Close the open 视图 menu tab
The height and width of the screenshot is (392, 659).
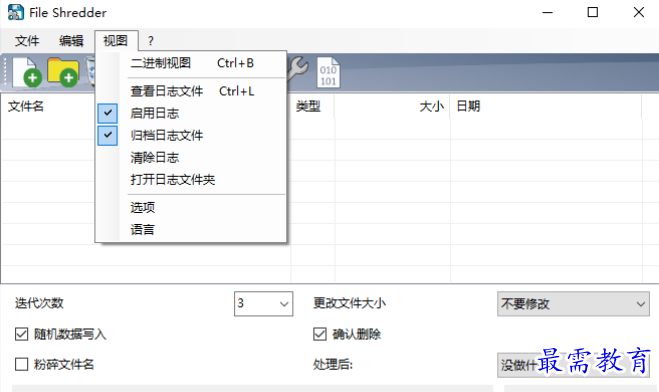coord(116,41)
